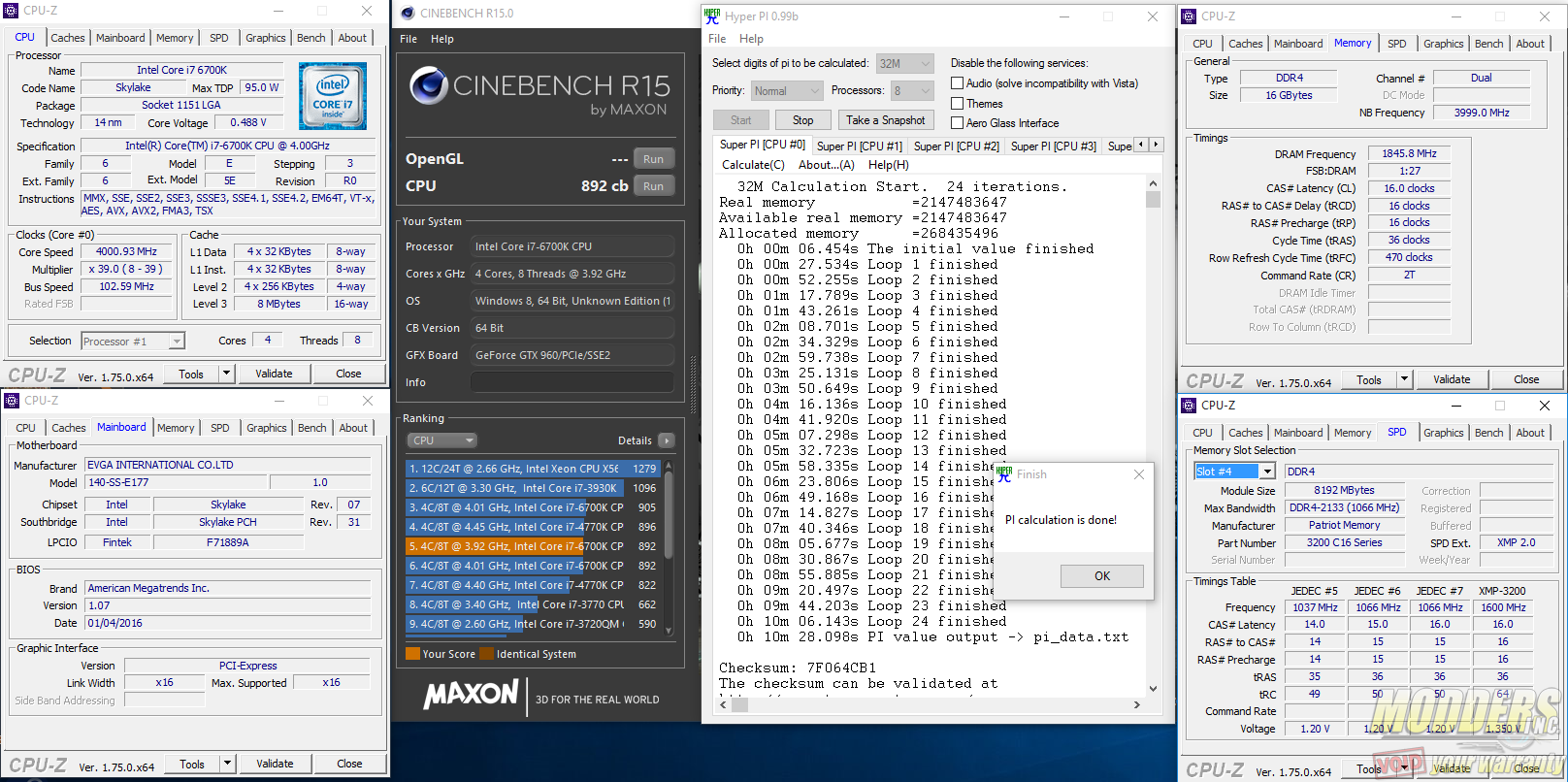Toggle the Themes checkbox in Hyper PI
This screenshot has height=782, width=1568.
click(x=958, y=103)
